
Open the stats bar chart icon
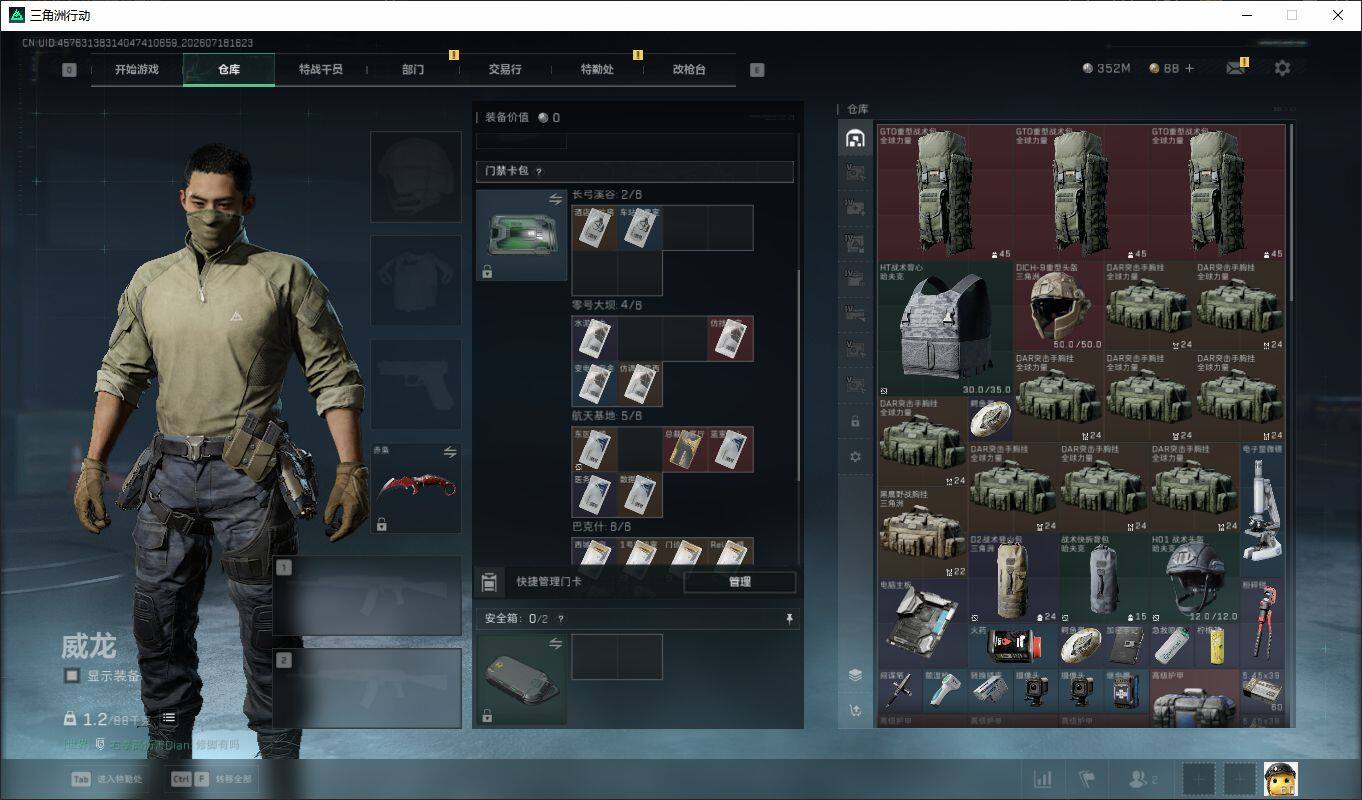1042,778
